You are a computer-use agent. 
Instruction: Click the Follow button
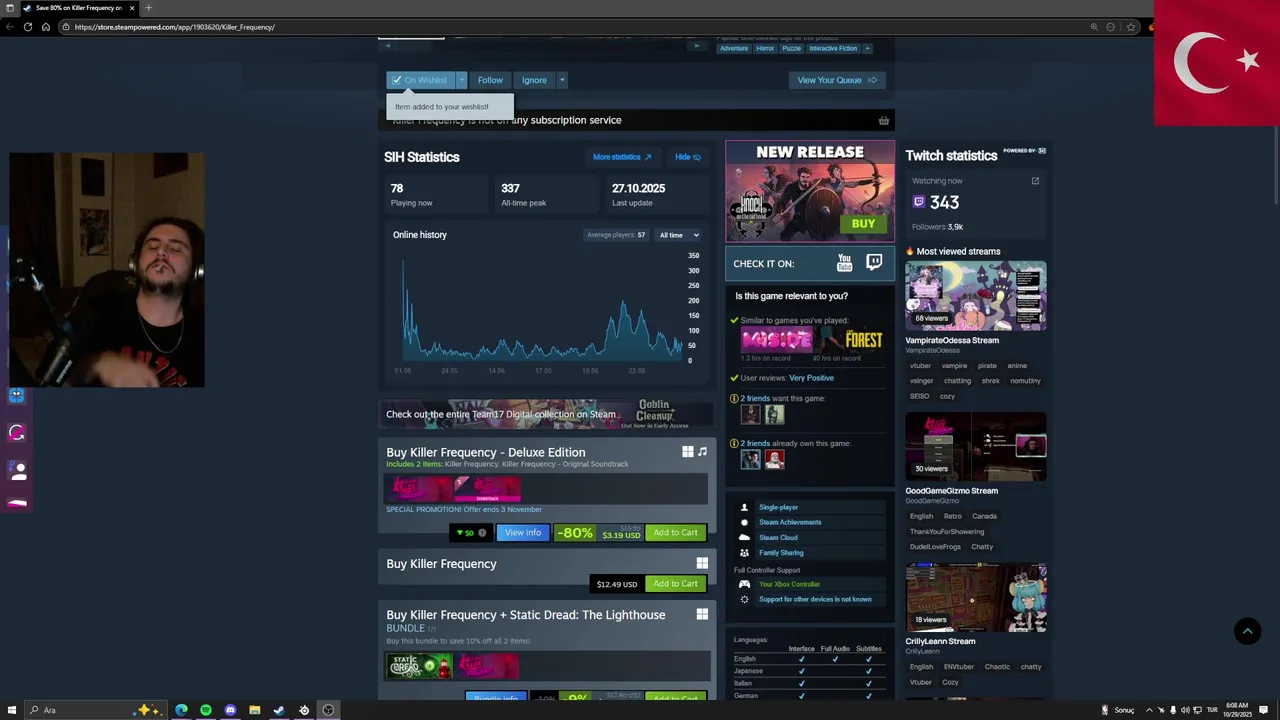490,80
